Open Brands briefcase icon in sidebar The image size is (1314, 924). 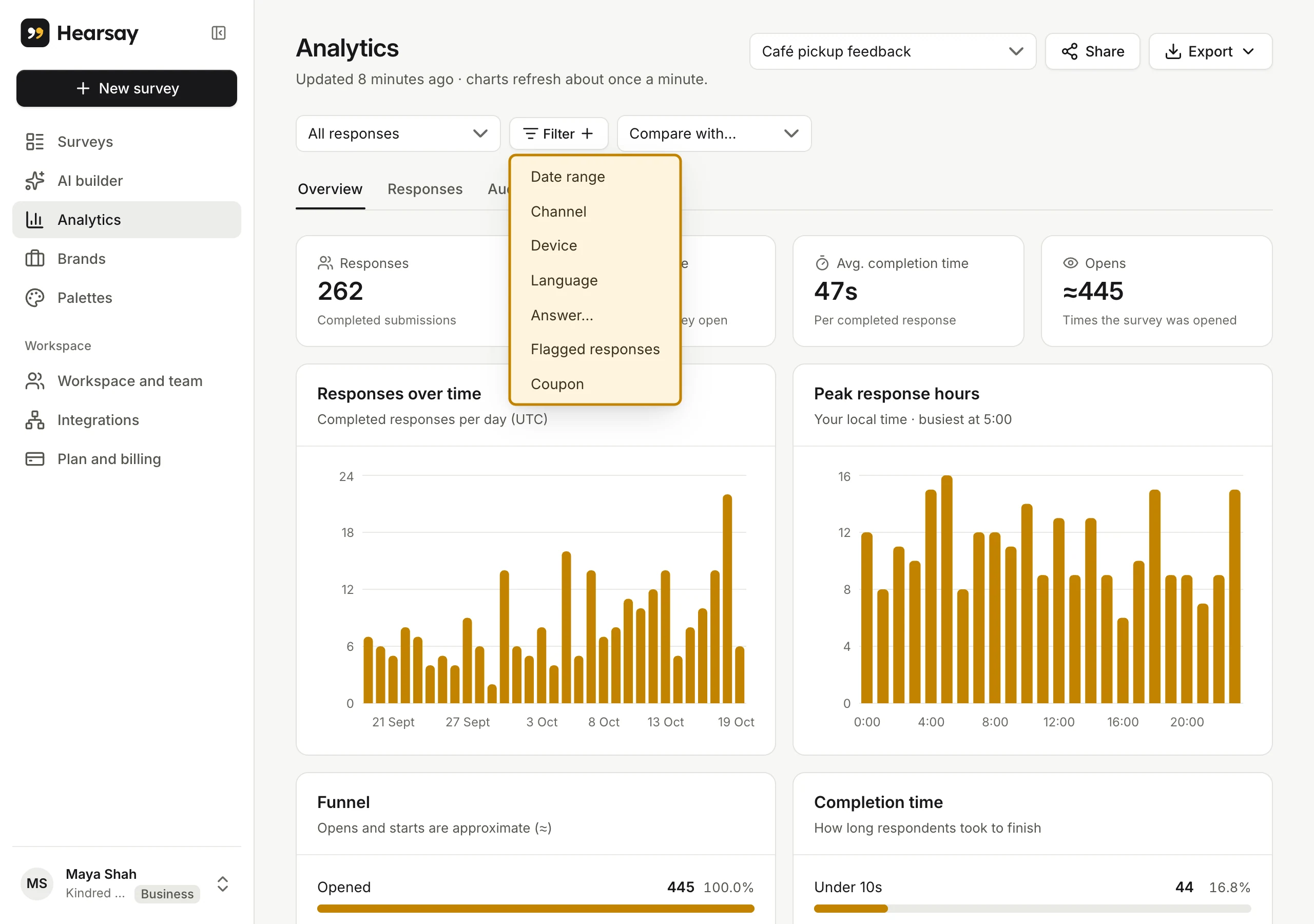pyautogui.click(x=34, y=259)
